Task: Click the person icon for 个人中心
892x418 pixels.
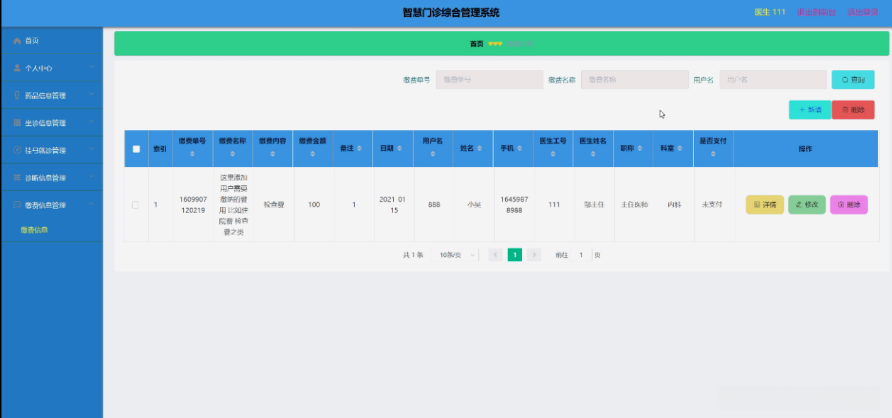Action: pyautogui.click(x=17, y=68)
